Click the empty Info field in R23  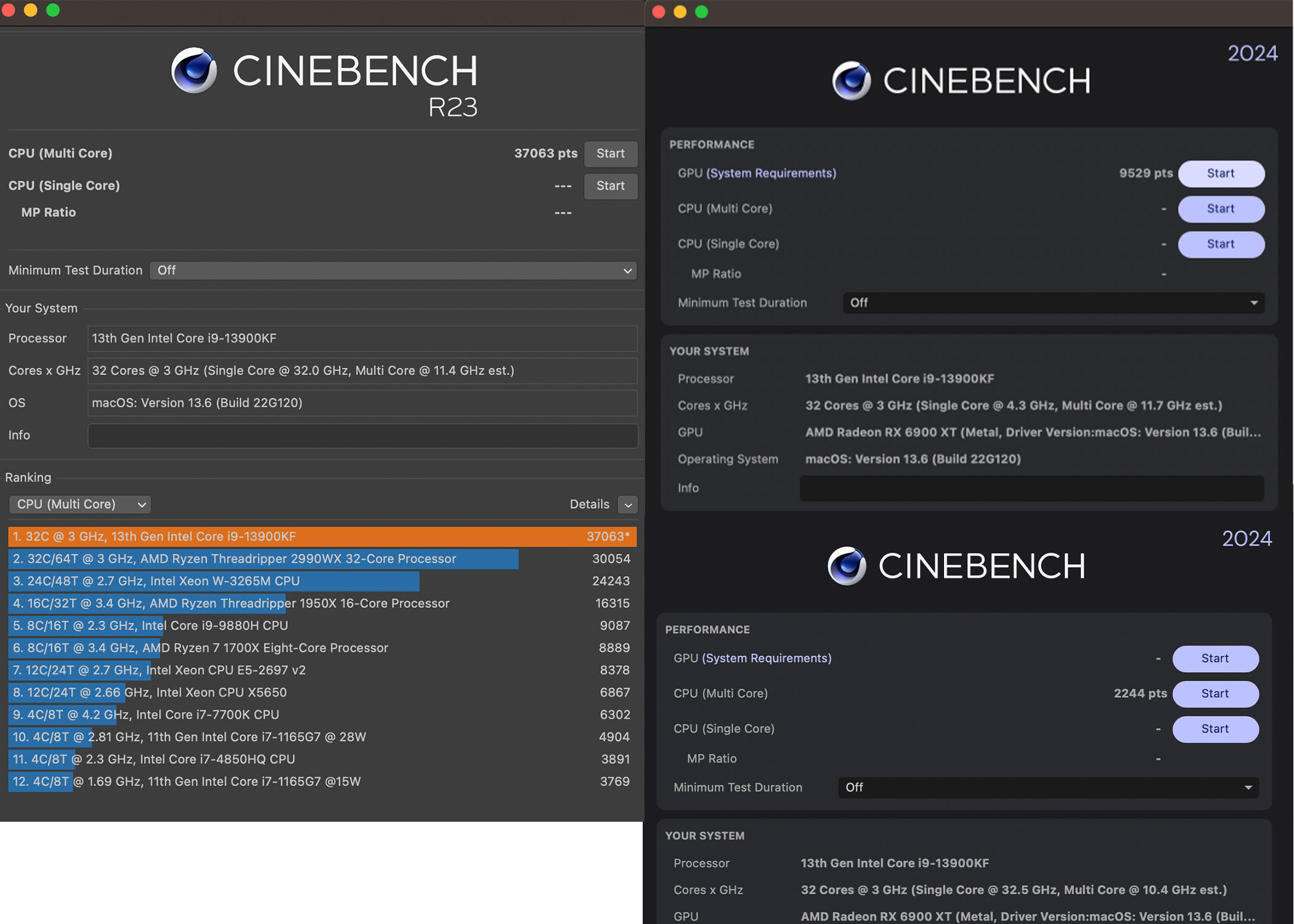[362, 436]
